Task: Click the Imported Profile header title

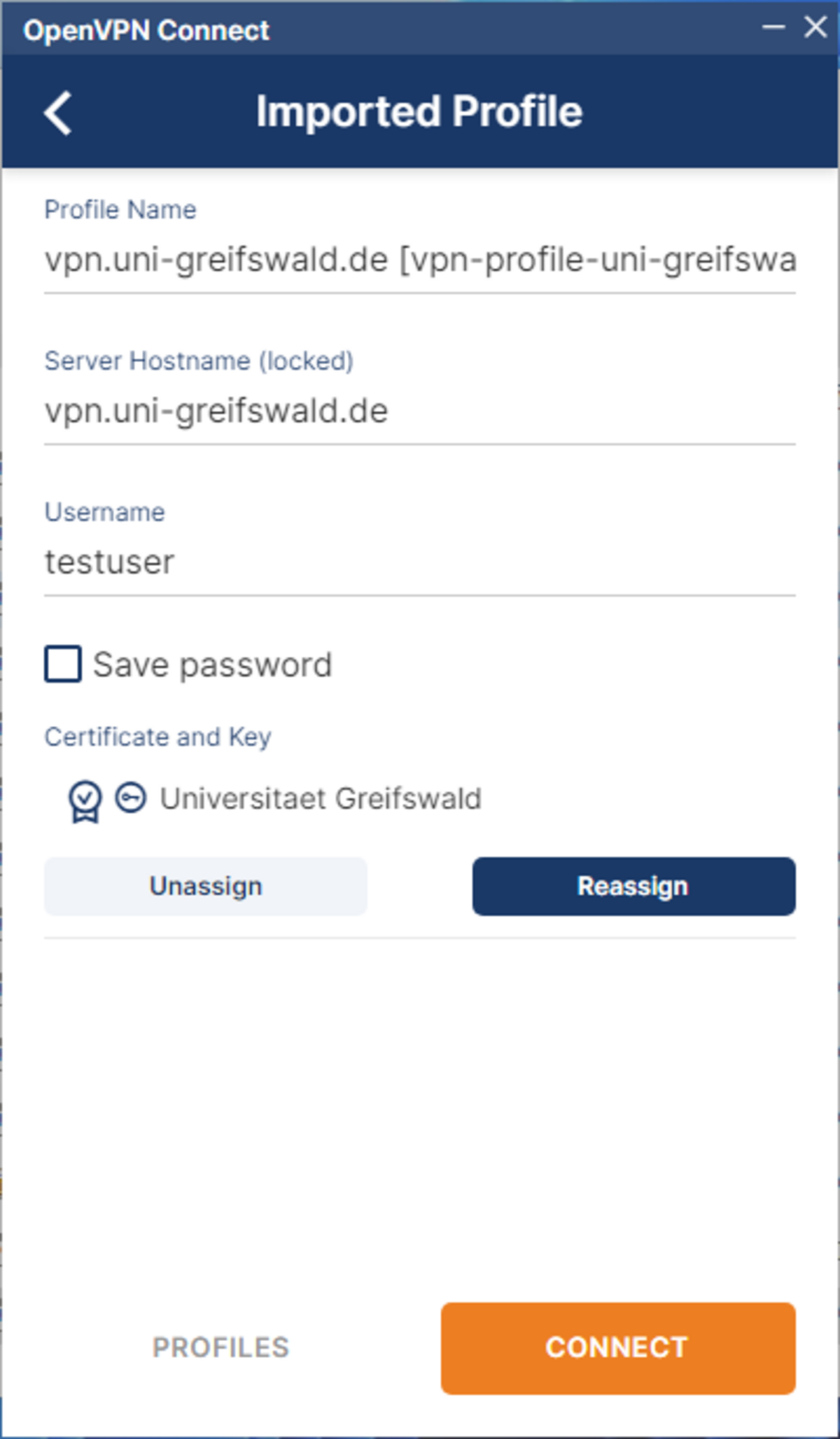Action: (419, 112)
